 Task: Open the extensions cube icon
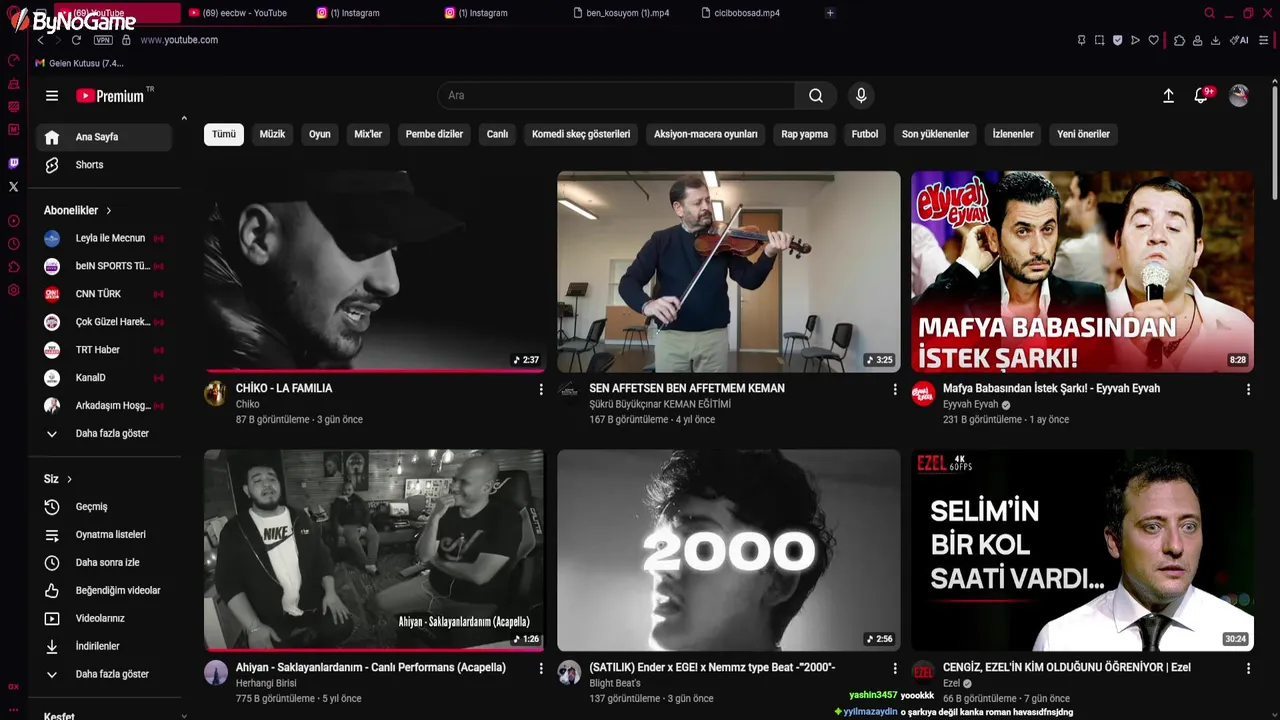coord(1179,40)
